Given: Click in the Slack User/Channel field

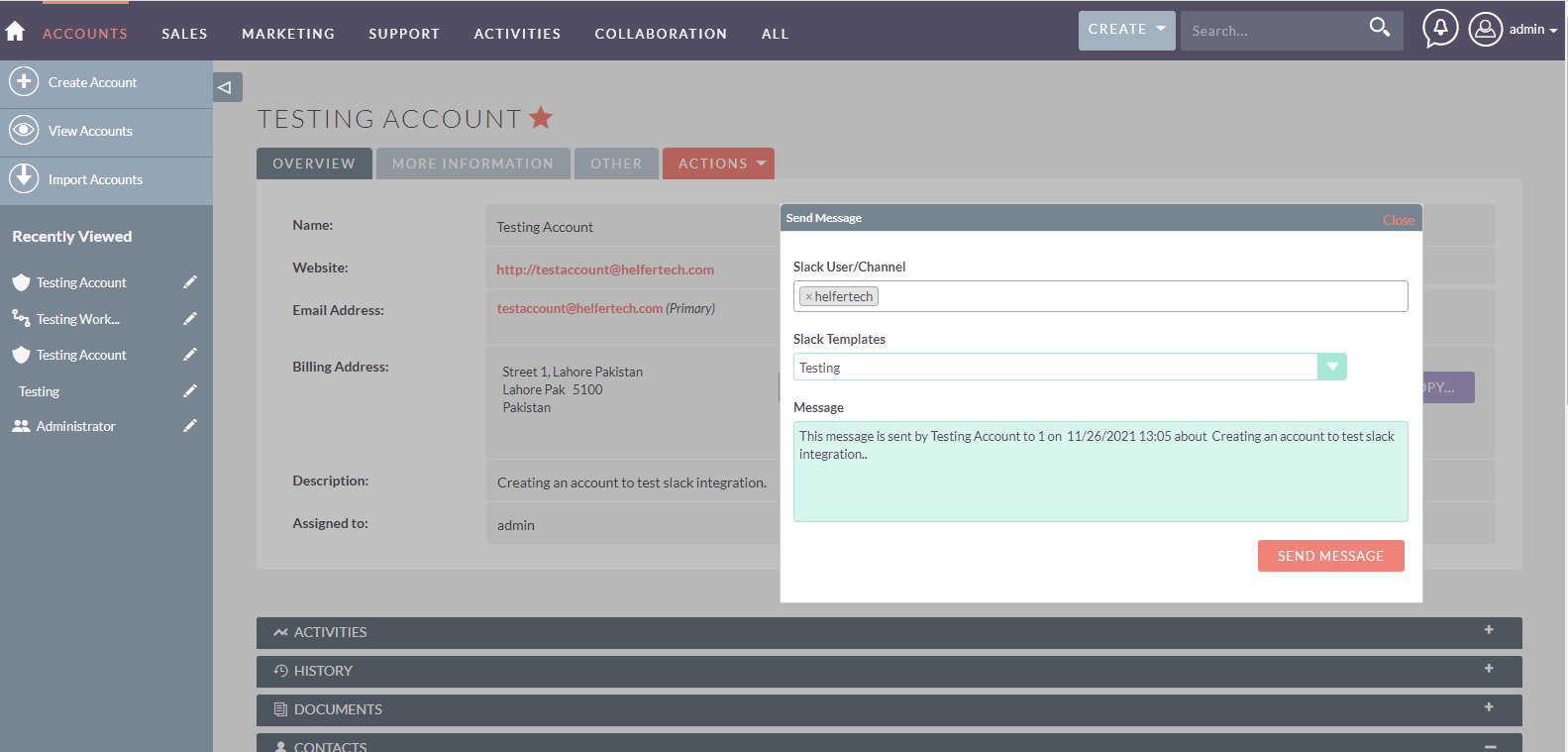Looking at the screenshot, I should (x=1099, y=296).
